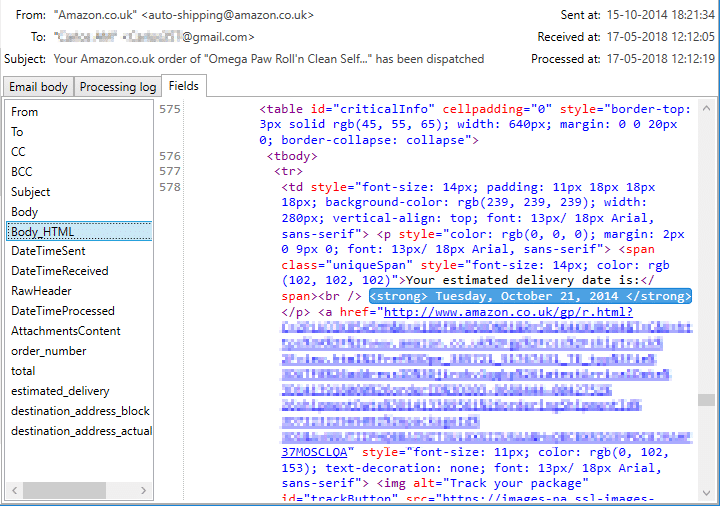Choose the CC field
This screenshot has width=720, height=506.
tap(79, 152)
